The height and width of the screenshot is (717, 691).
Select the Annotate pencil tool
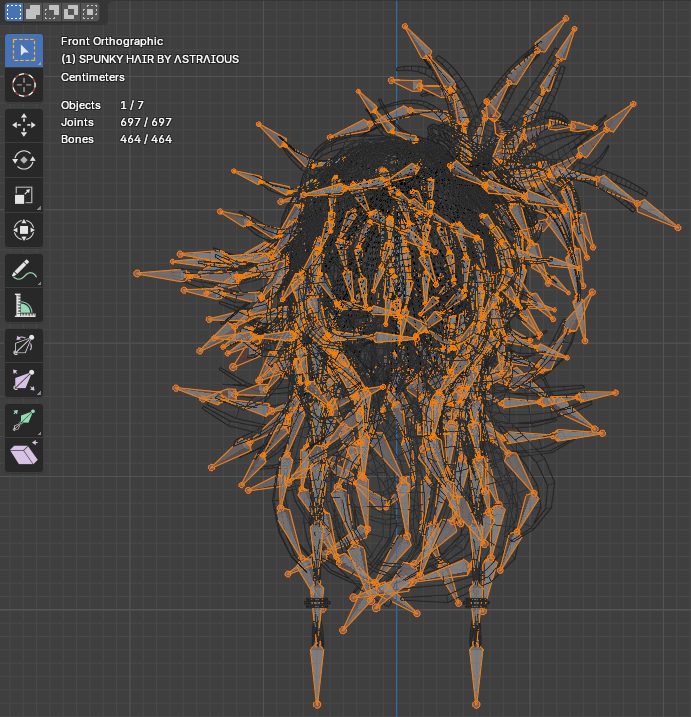click(24, 270)
